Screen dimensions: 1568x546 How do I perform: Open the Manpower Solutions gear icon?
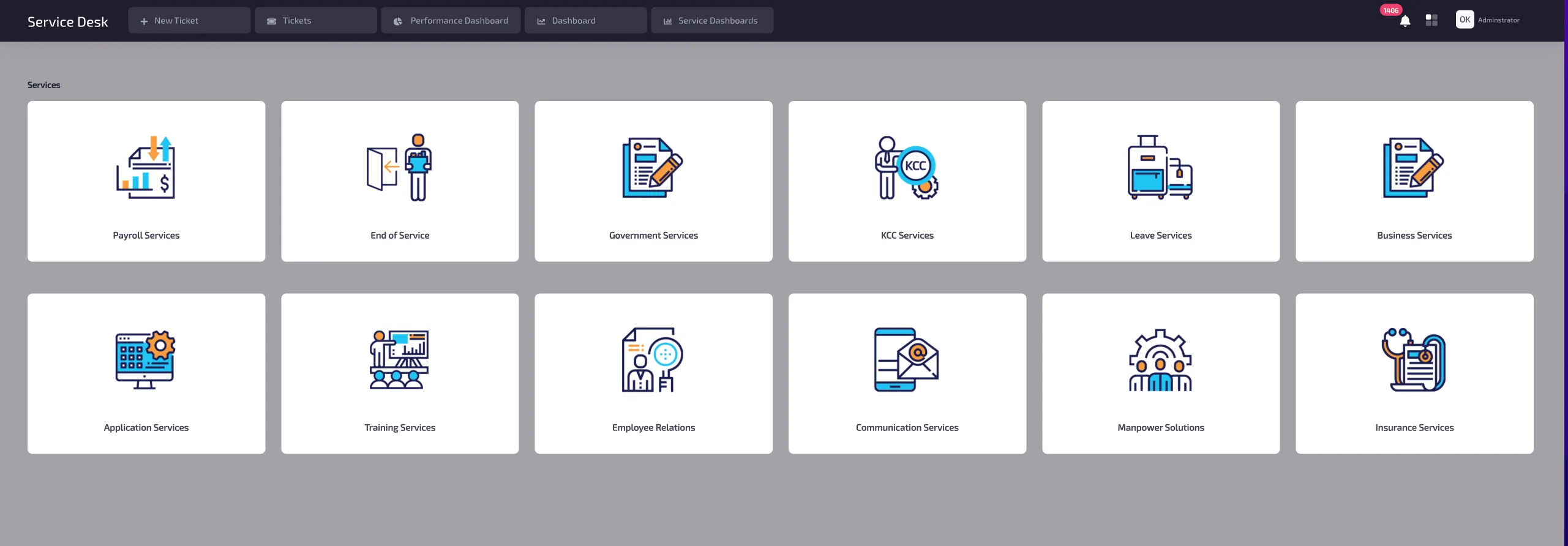point(1160,360)
